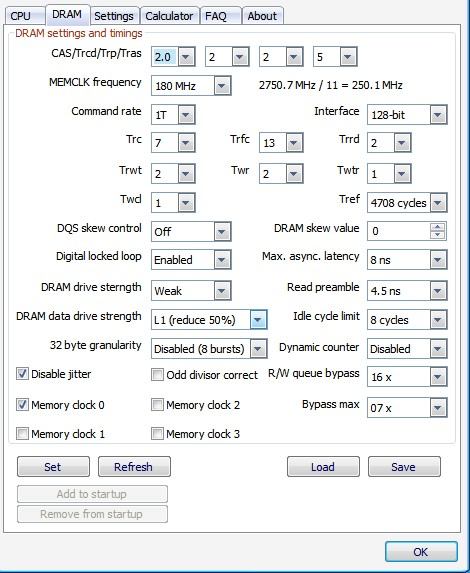Screen dimensions: 470x573
Task: Open the Trrd dropdown
Action: coord(389,143)
